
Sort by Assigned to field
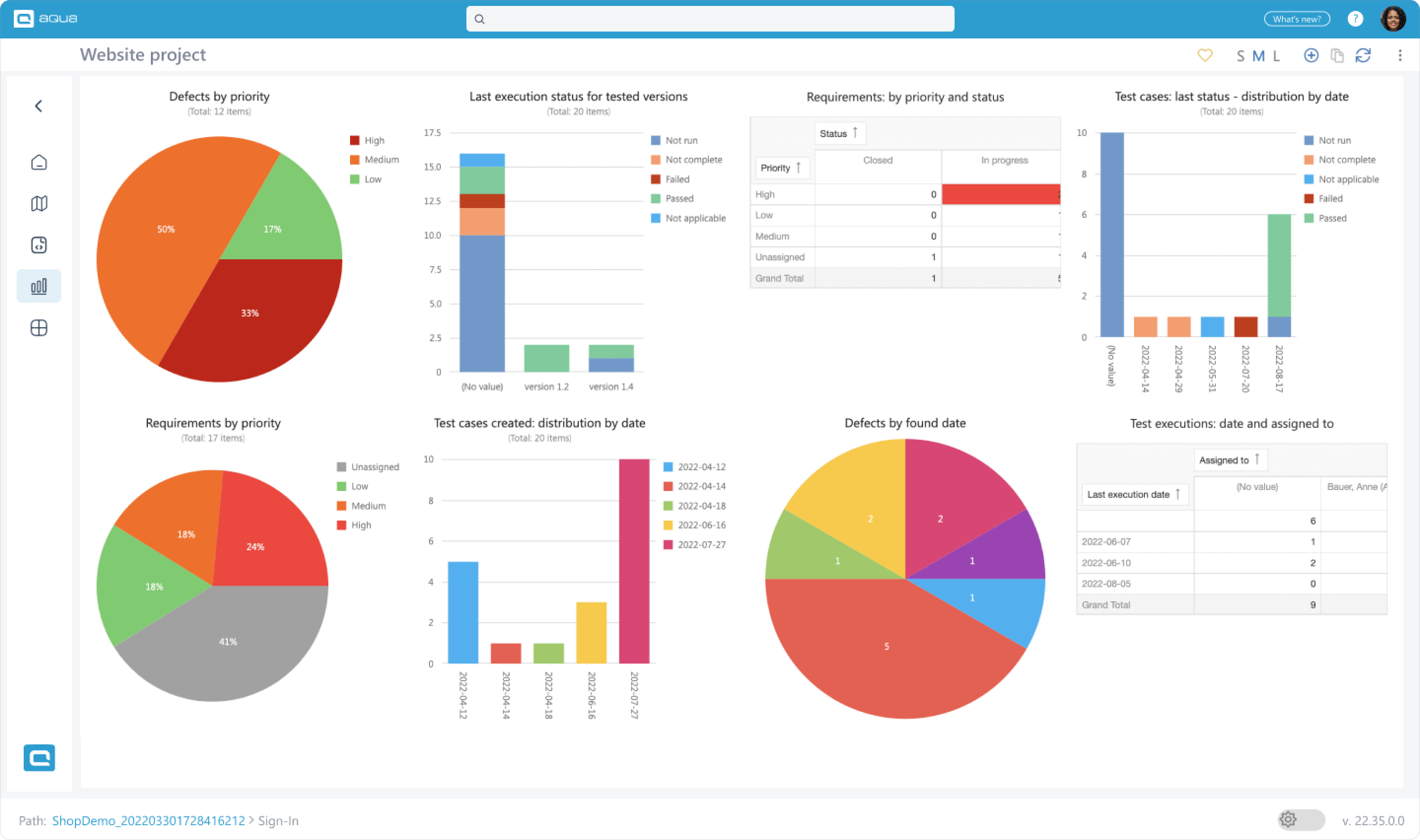tap(1230, 459)
